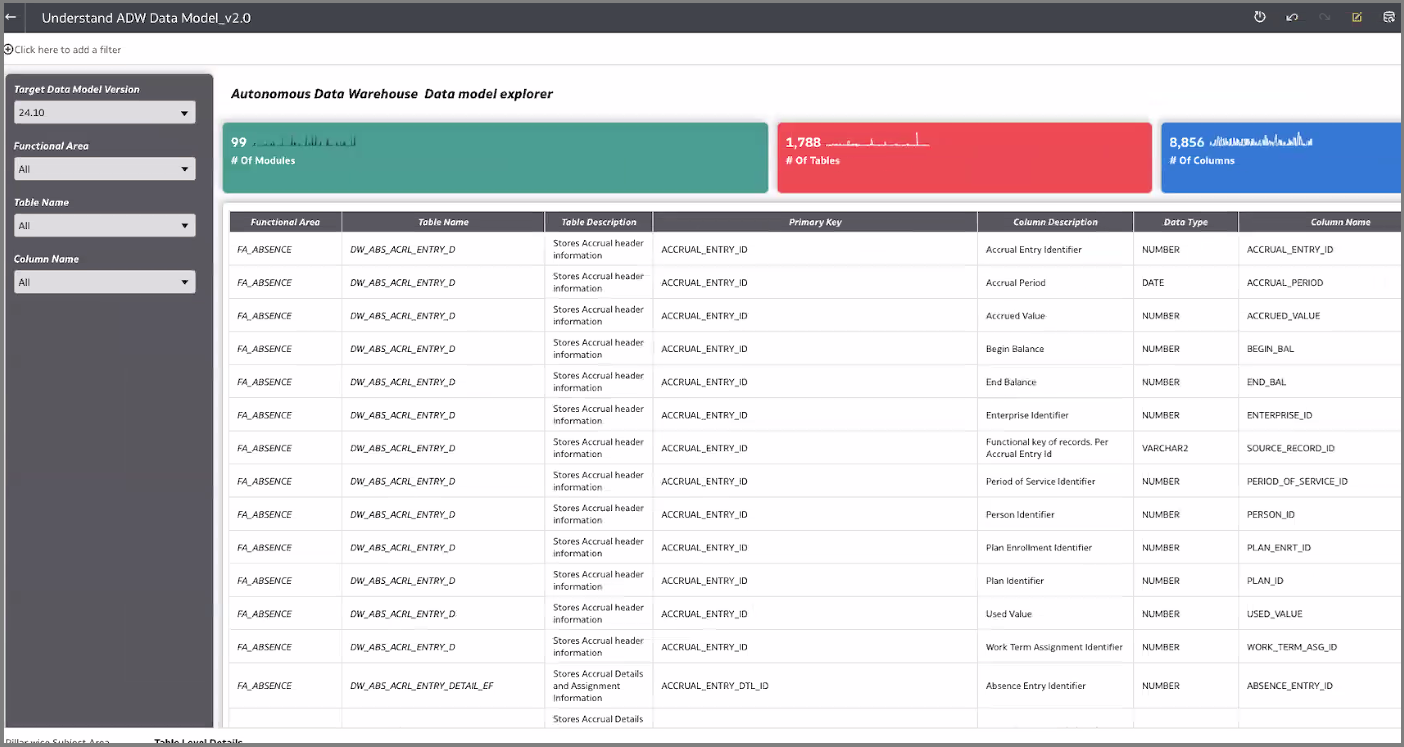Click the Primary Key column header
The height and width of the screenshot is (747, 1404).
815,222
